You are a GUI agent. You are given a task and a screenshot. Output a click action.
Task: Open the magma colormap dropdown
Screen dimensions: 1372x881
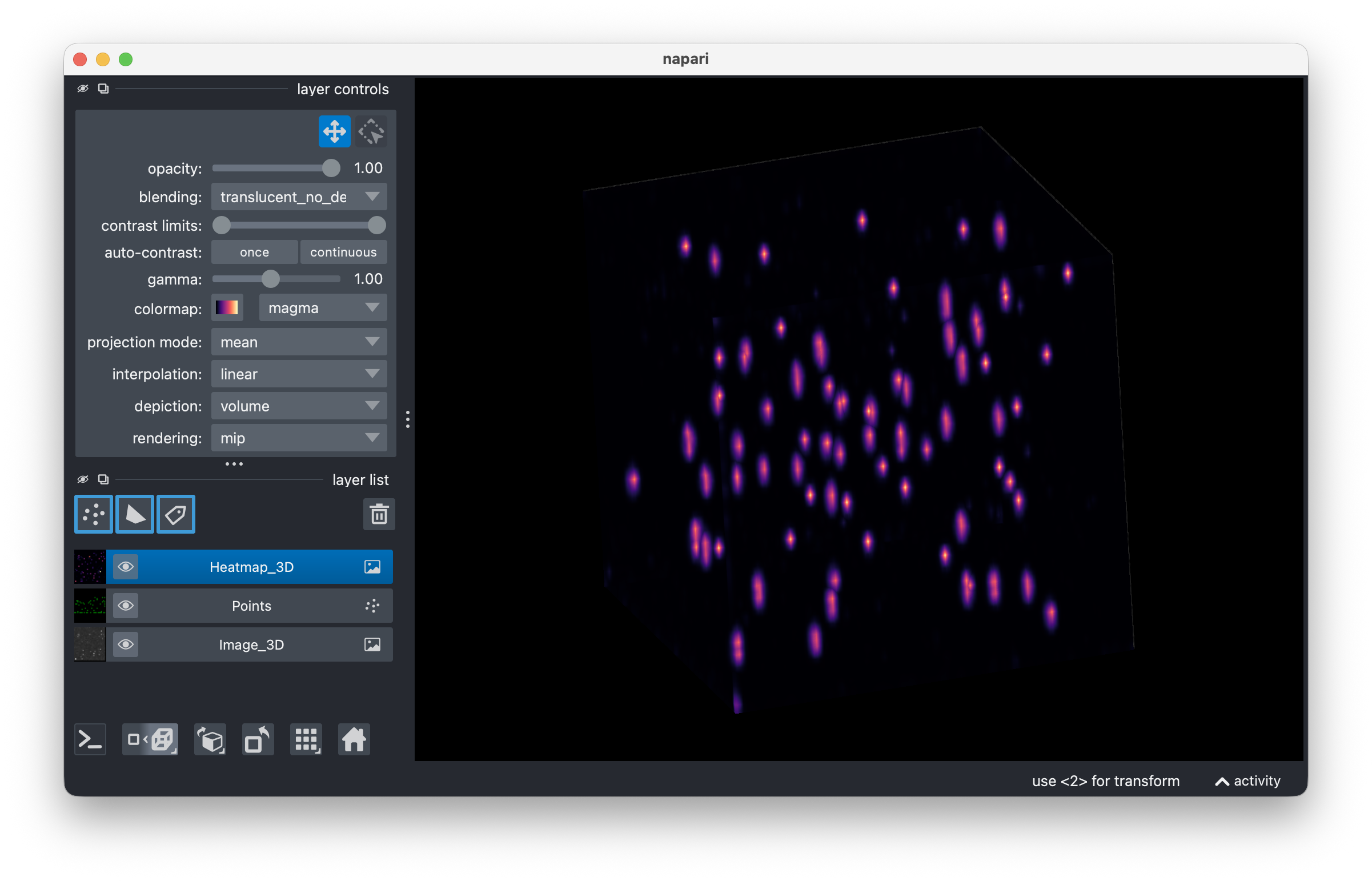pyautogui.click(x=323, y=308)
